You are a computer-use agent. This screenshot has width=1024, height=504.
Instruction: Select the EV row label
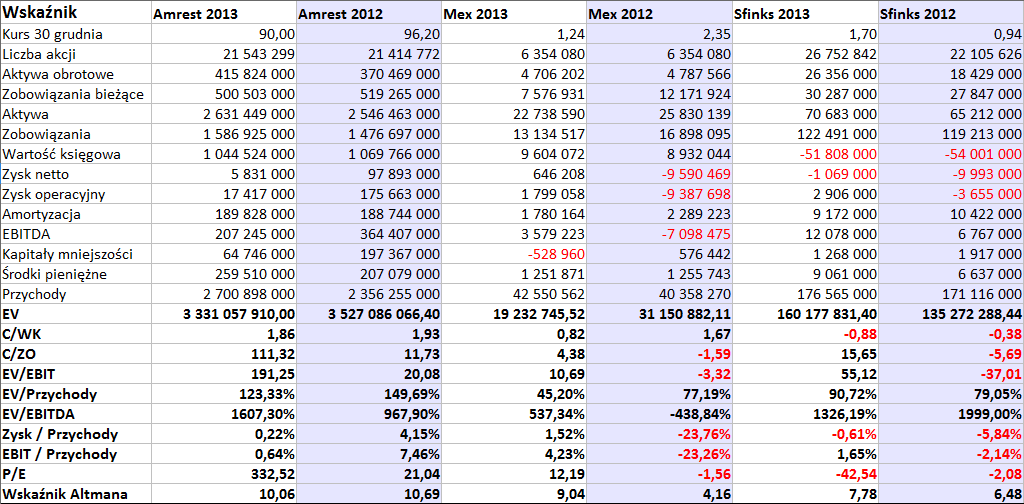click(x=76, y=314)
